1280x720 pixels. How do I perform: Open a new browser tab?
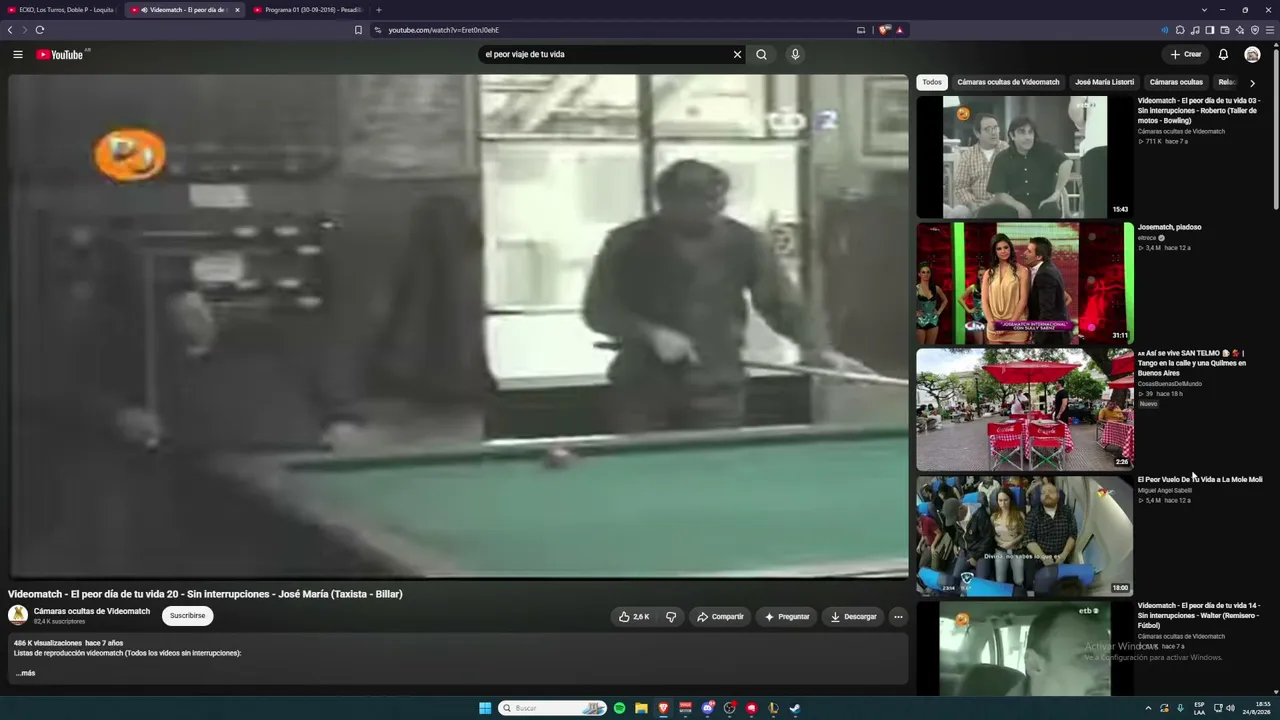coord(379,10)
